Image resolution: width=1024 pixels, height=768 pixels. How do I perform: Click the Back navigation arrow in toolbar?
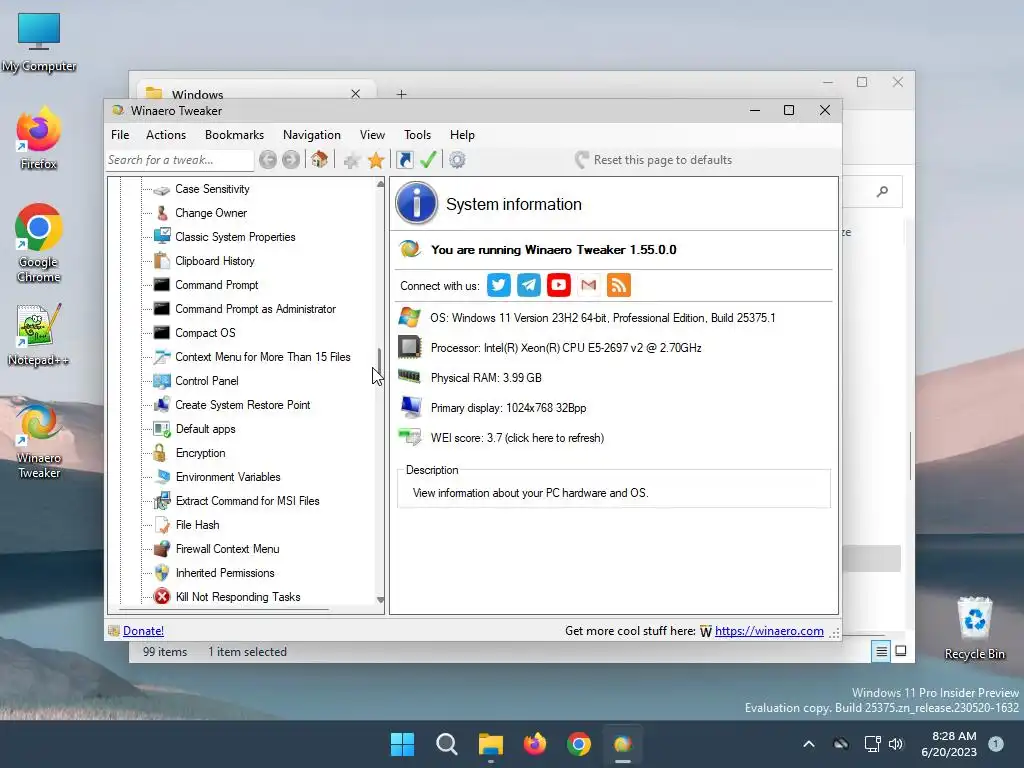click(x=268, y=160)
